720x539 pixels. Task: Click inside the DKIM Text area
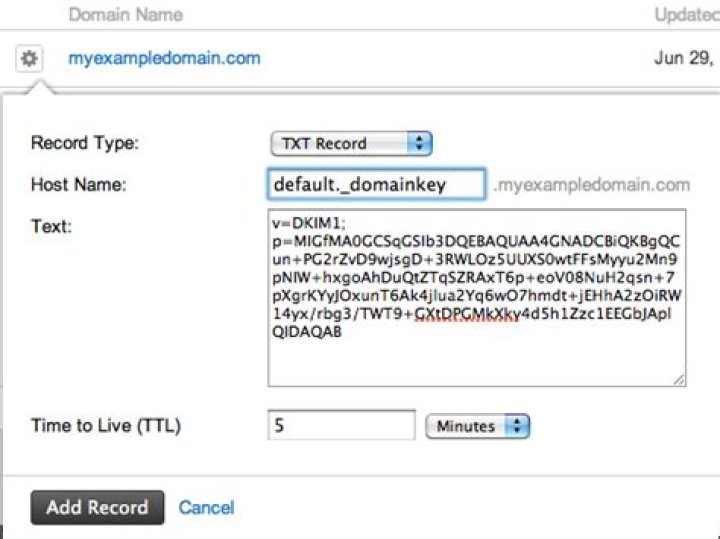point(477,298)
